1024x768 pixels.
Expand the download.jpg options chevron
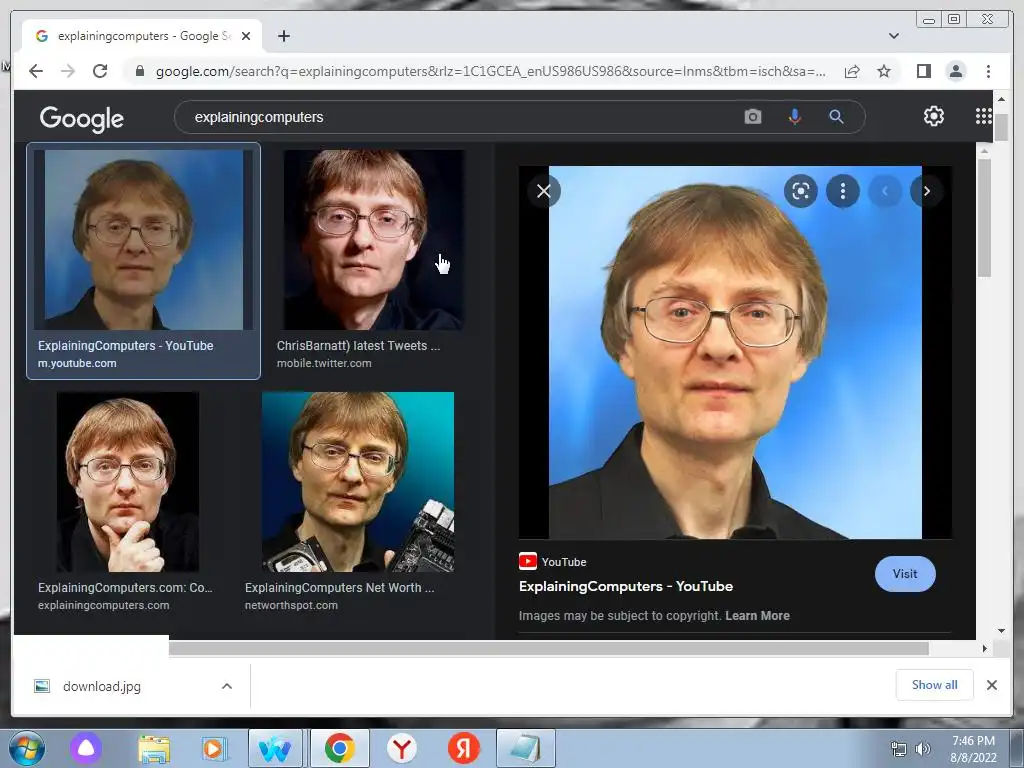tap(227, 686)
